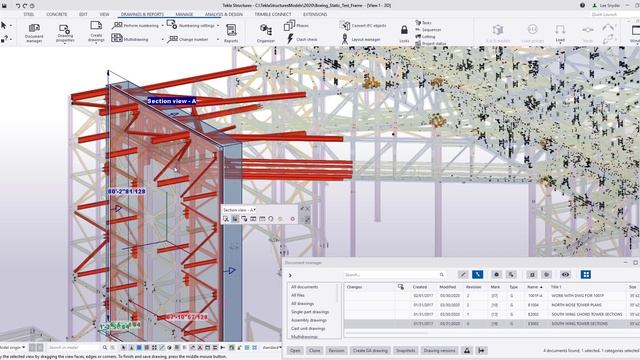Viewport: 640px width, 360px height.
Task: Toggle the highlighted second icon in Section view toolbar
Action: 235,219
